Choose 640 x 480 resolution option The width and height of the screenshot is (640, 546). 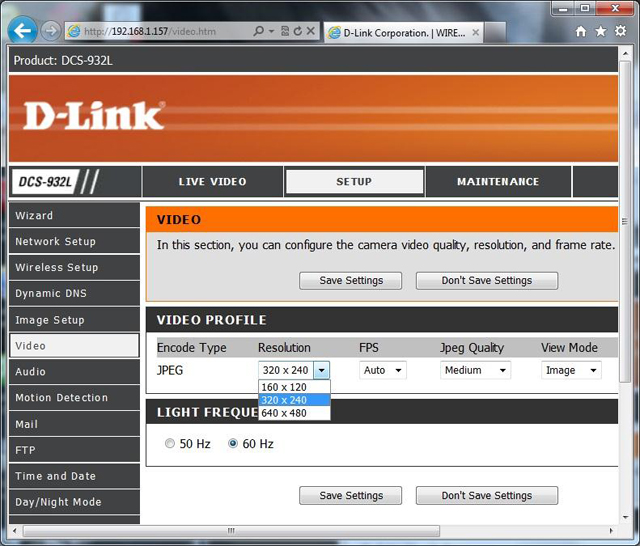click(x=294, y=413)
